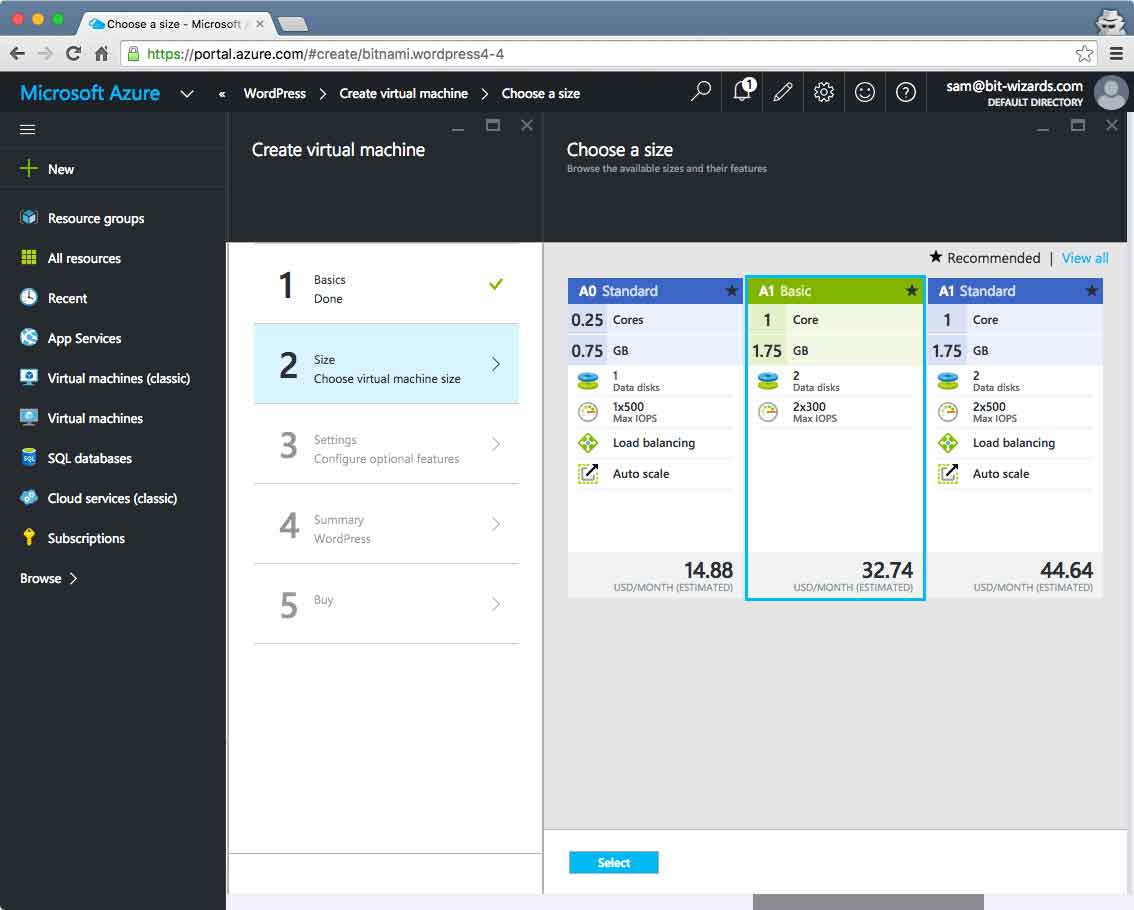Image resolution: width=1134 pixels, height=910 pixels.
Task: Click the Microsoft Azure logo text
Action: point(90,93)
